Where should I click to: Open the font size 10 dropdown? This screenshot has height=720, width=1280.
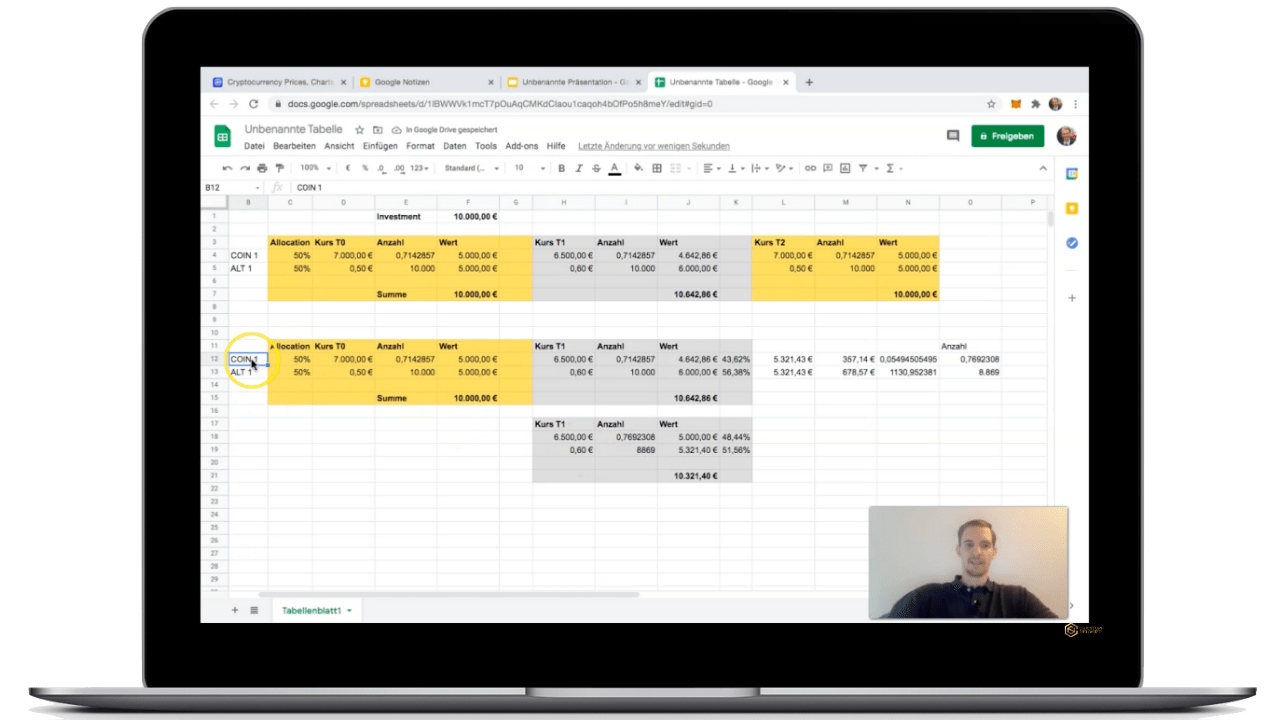(530, 168)
